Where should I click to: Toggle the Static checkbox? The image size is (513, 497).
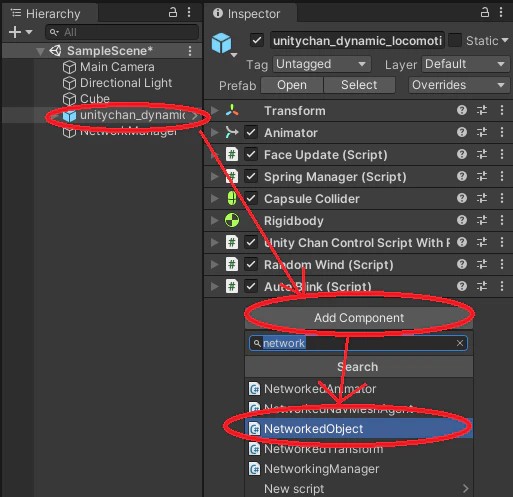(455, 40)
